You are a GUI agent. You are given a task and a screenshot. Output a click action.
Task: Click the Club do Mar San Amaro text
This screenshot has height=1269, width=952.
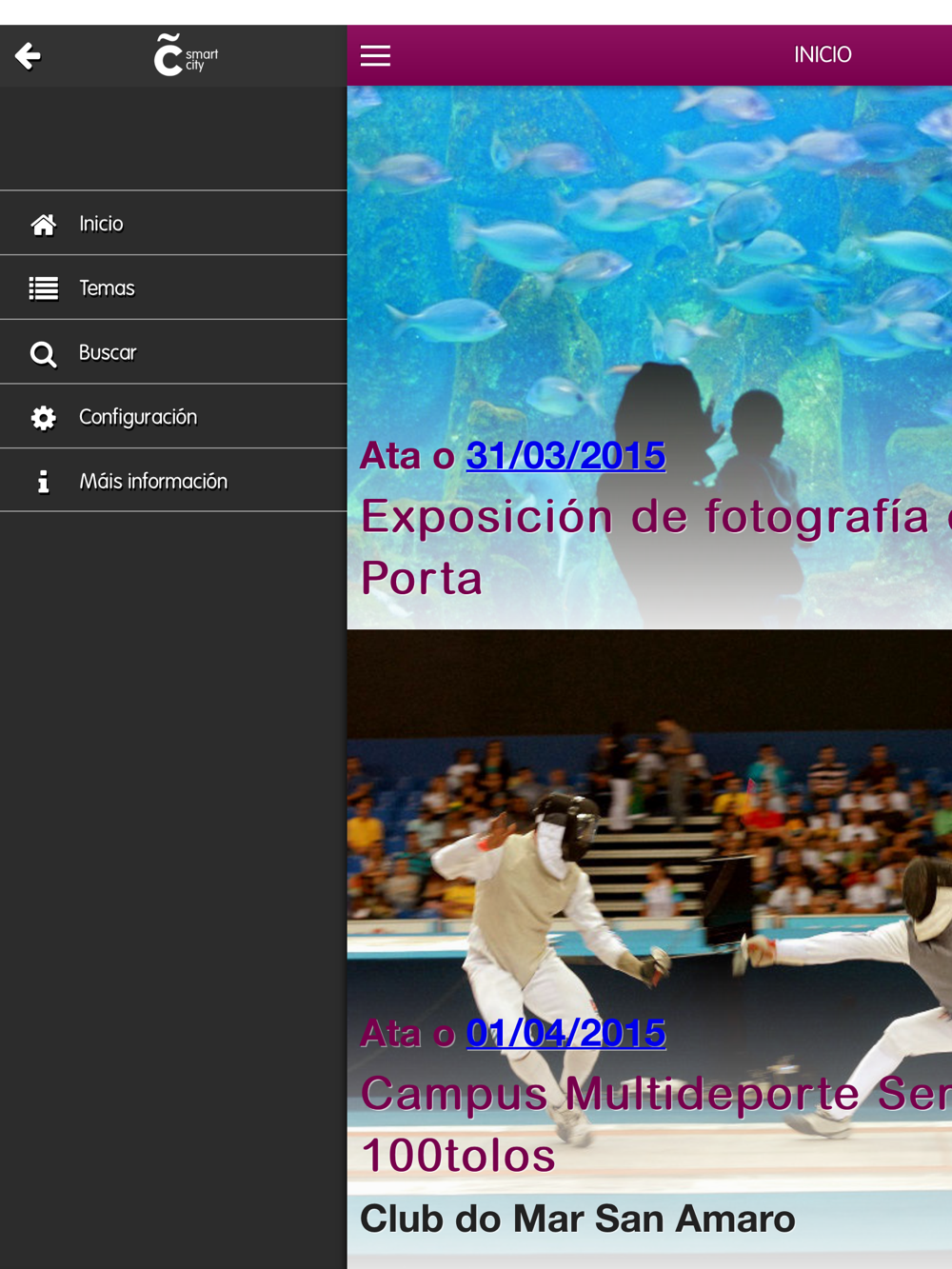click(x=577, y=1219)
